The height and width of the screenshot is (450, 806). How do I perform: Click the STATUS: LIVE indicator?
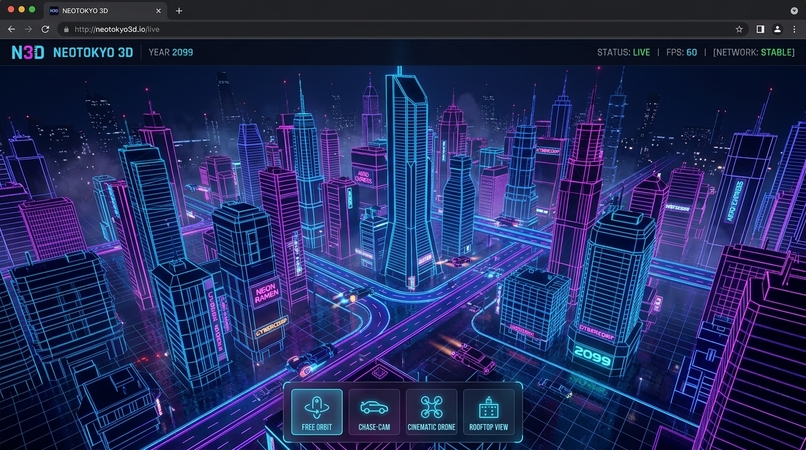(x=623, y=52)
